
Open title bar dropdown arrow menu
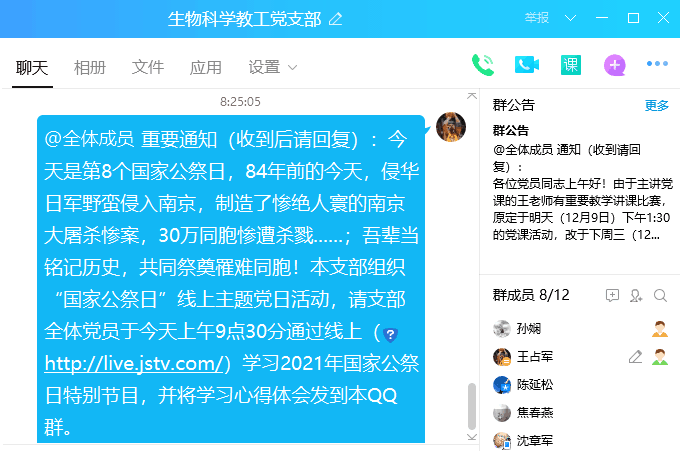[570, 18]
